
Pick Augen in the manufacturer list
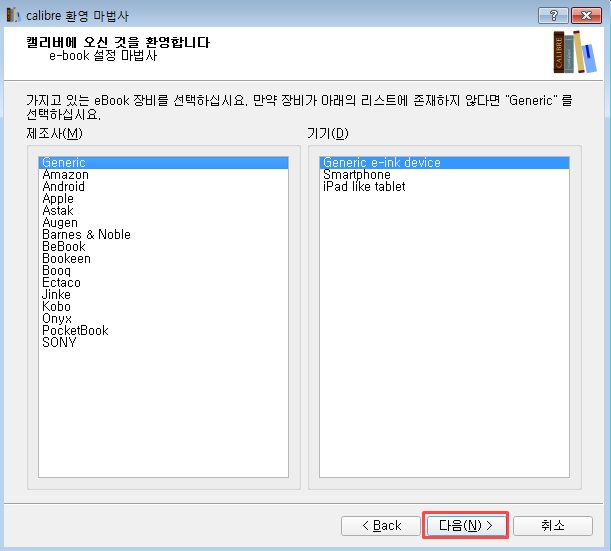163,223
